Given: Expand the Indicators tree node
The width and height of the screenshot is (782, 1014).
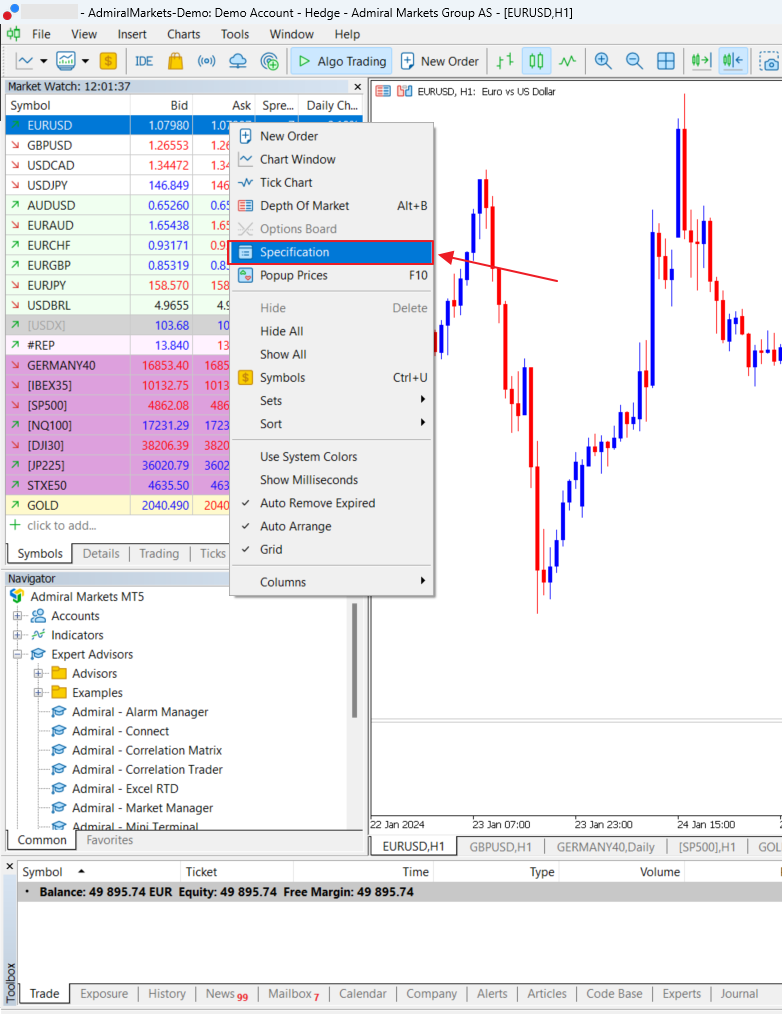Looking at the screenshot, I should pyautogui.click(x=18, y=635).
